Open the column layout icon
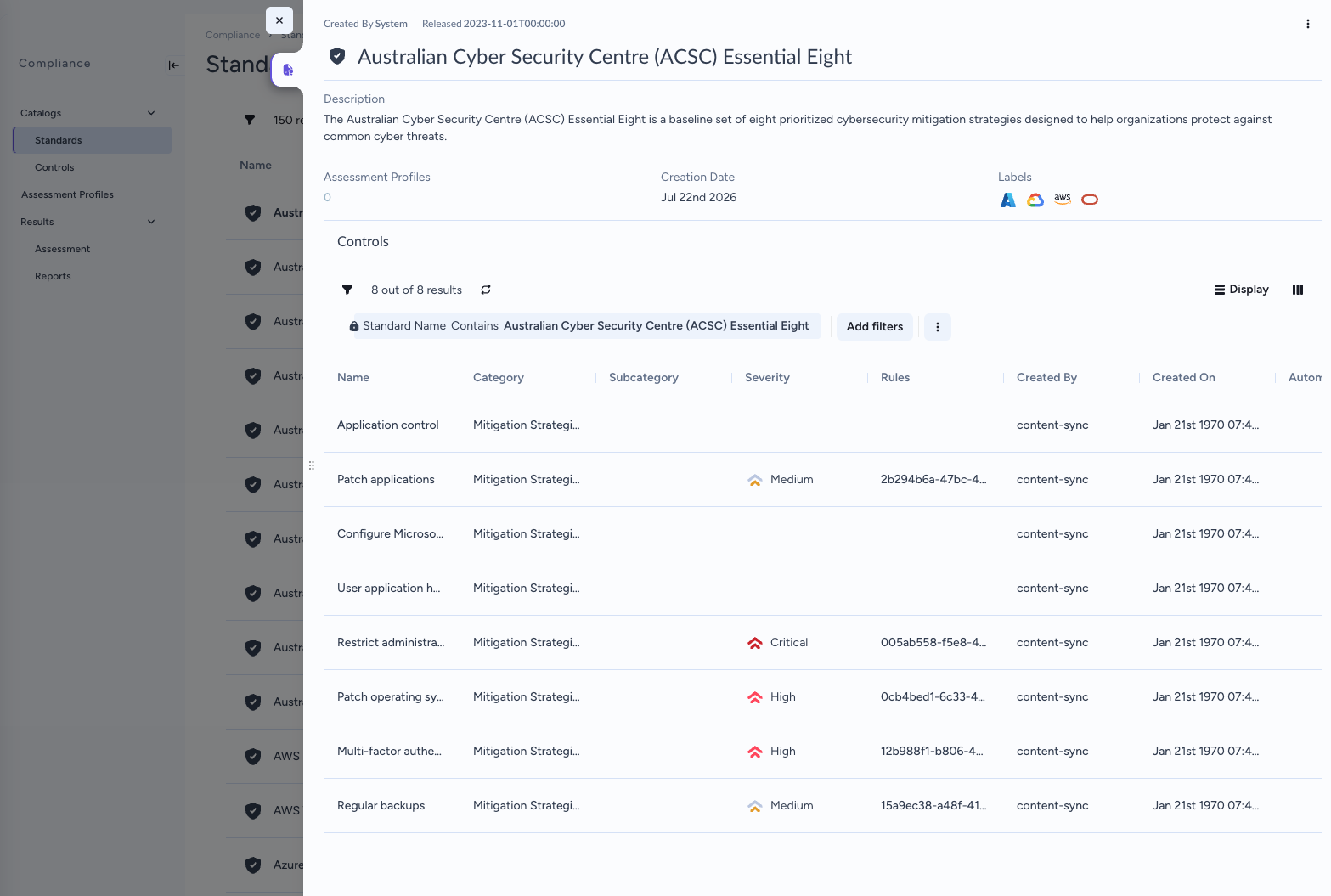 point(1297,290)
